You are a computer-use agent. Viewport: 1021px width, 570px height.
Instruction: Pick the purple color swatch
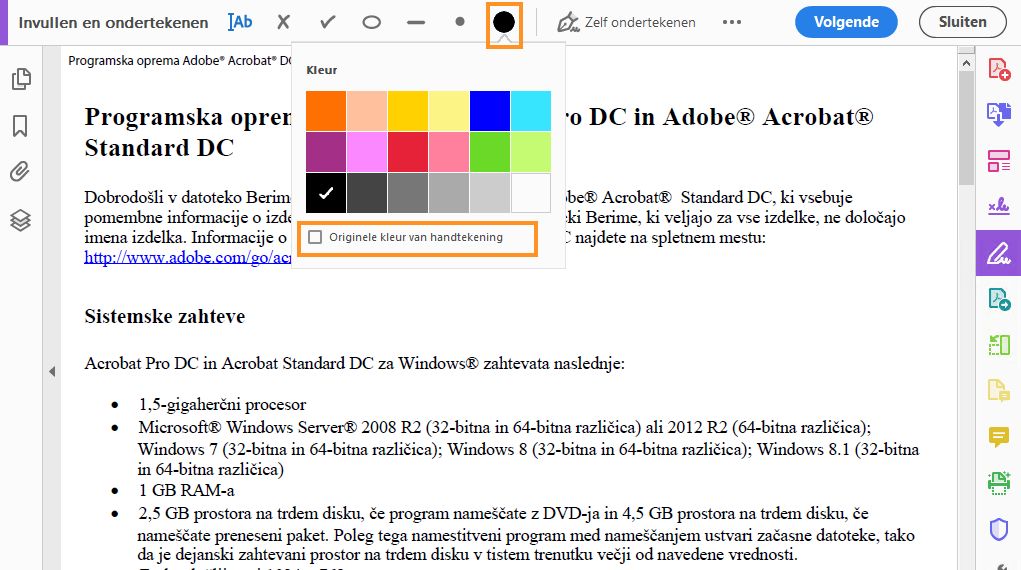click(326, 152)
